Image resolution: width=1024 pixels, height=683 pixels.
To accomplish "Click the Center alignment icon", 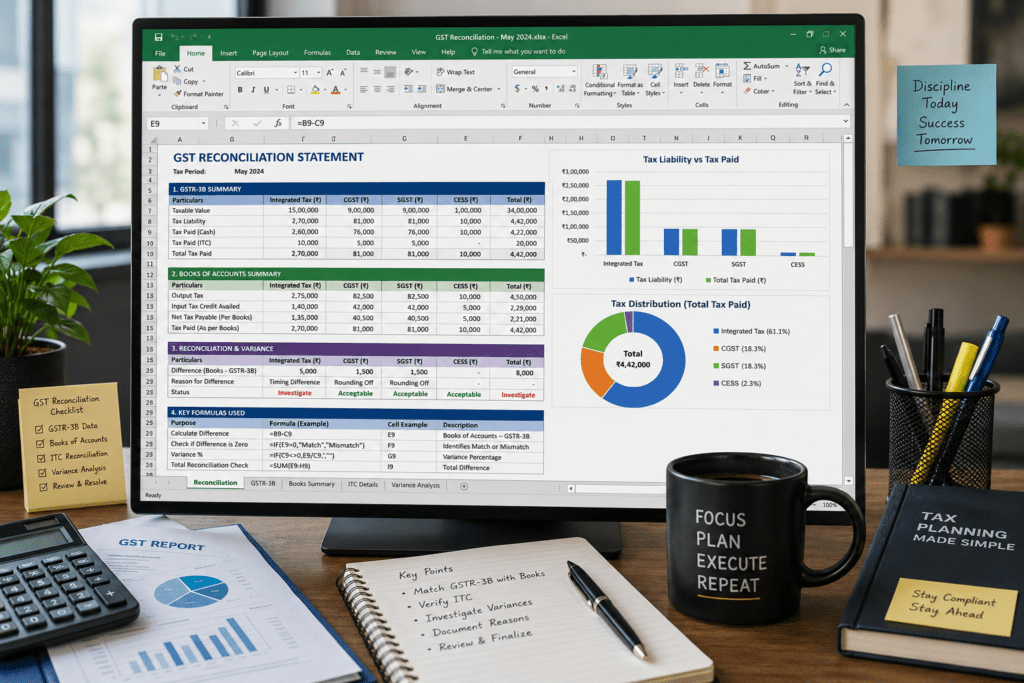I will tap(377, 89).
